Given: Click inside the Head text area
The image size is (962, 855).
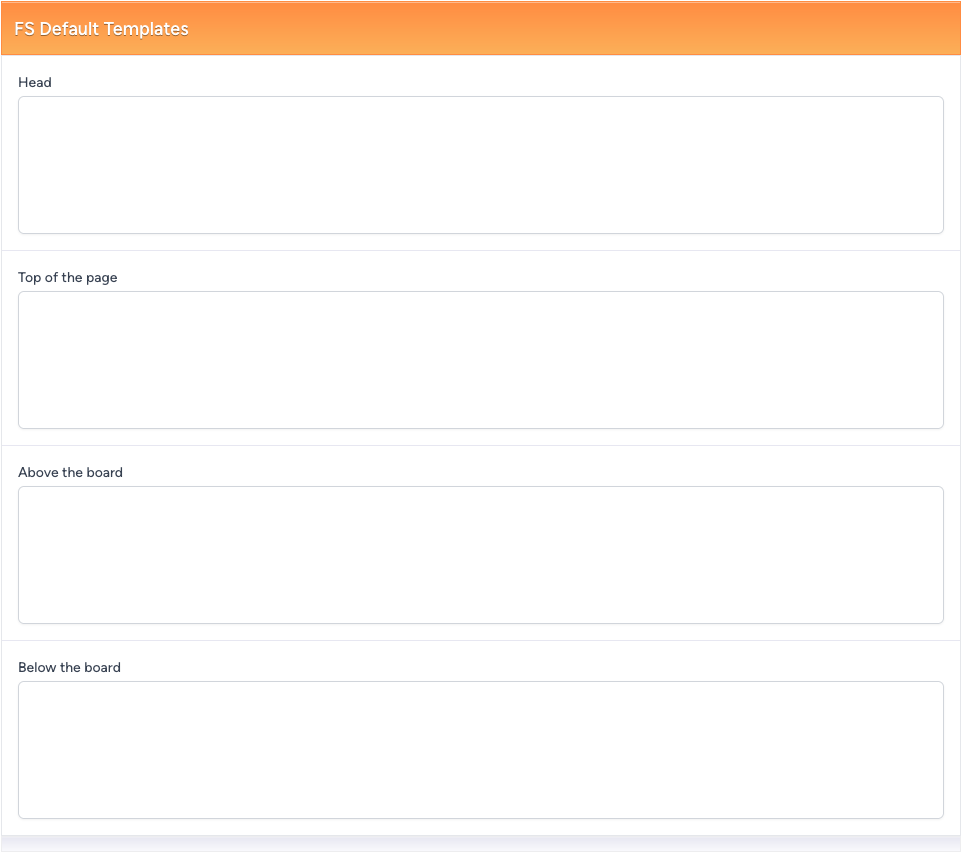Looking at the screenshot, I should click(480, 165).
